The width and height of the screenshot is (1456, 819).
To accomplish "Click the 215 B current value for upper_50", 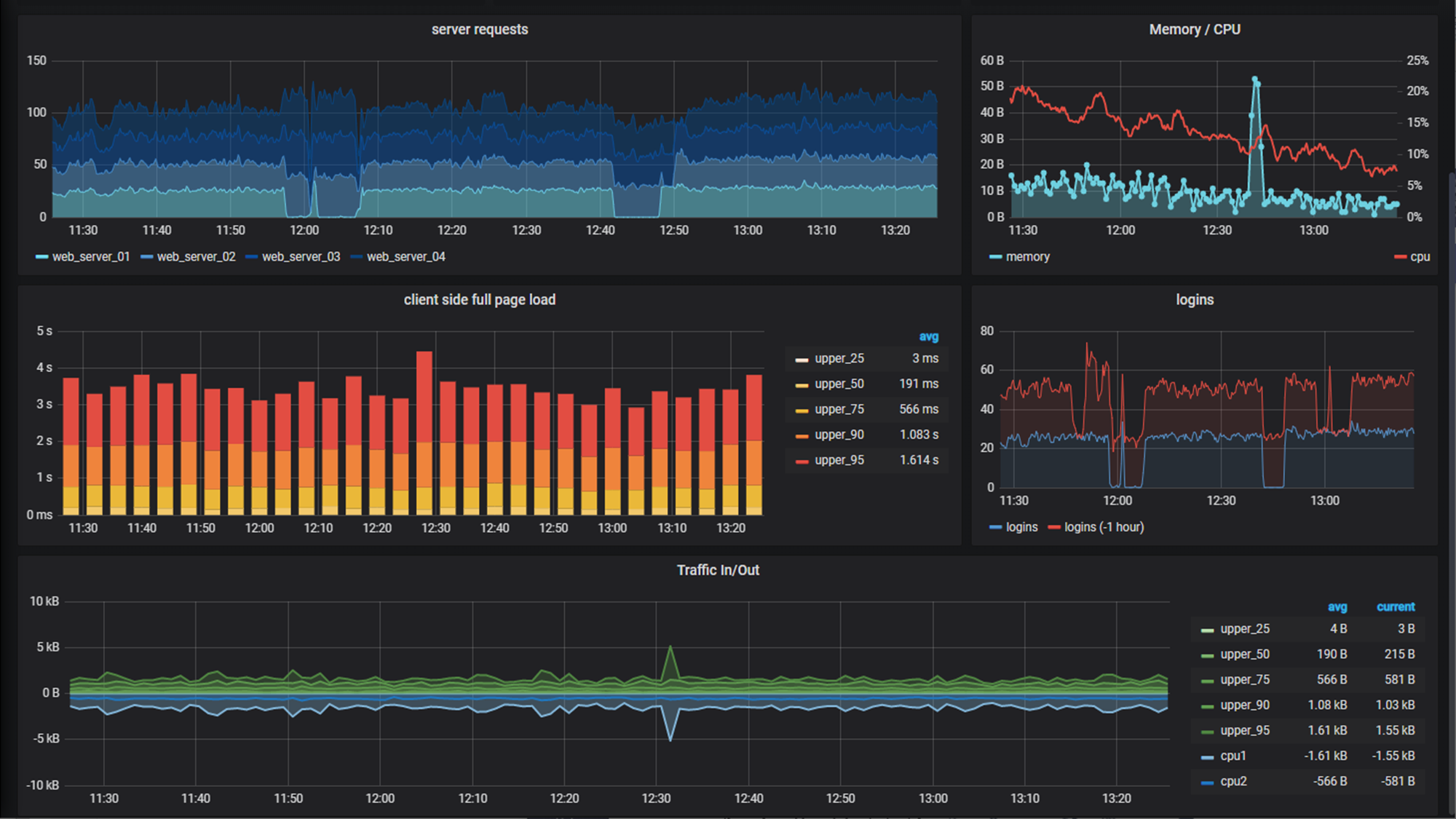I will point(1399,654).
